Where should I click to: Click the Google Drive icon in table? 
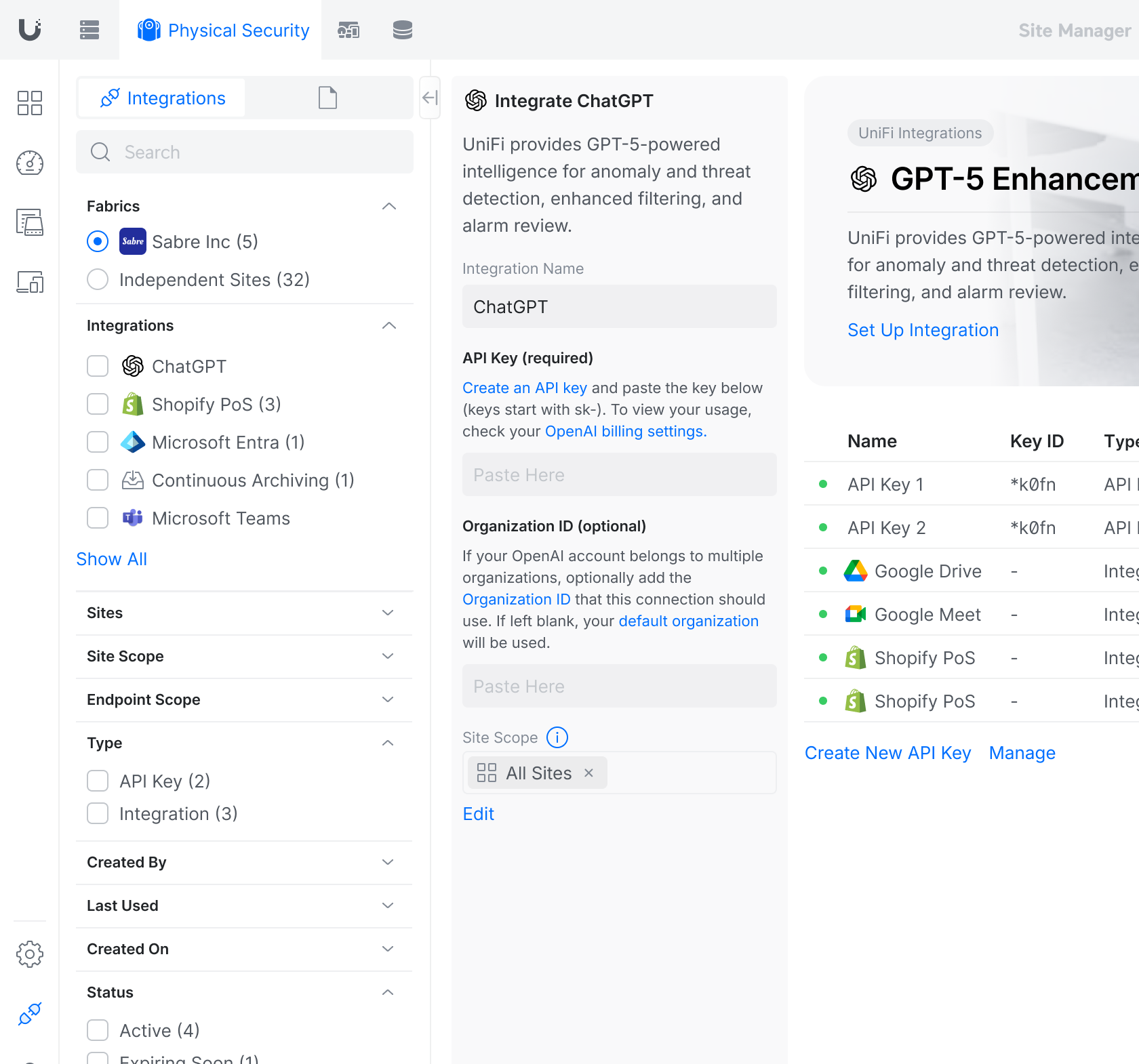856,571
